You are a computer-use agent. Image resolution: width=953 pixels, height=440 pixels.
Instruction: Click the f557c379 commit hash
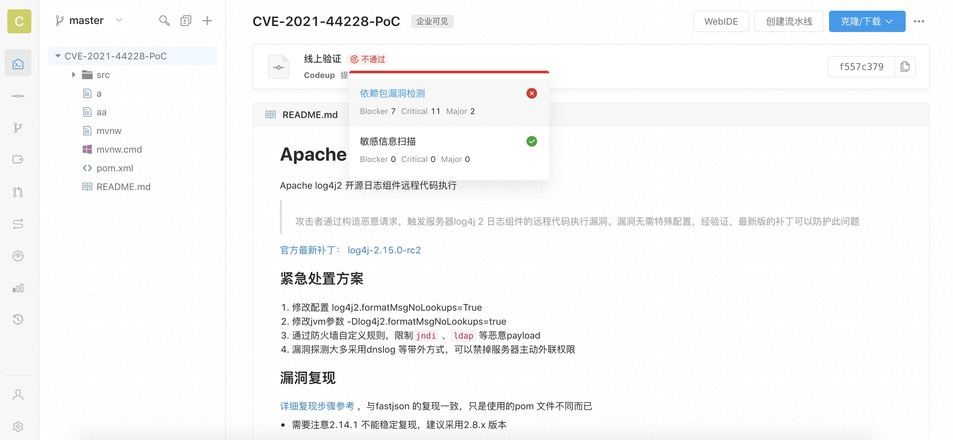[861, 66]
